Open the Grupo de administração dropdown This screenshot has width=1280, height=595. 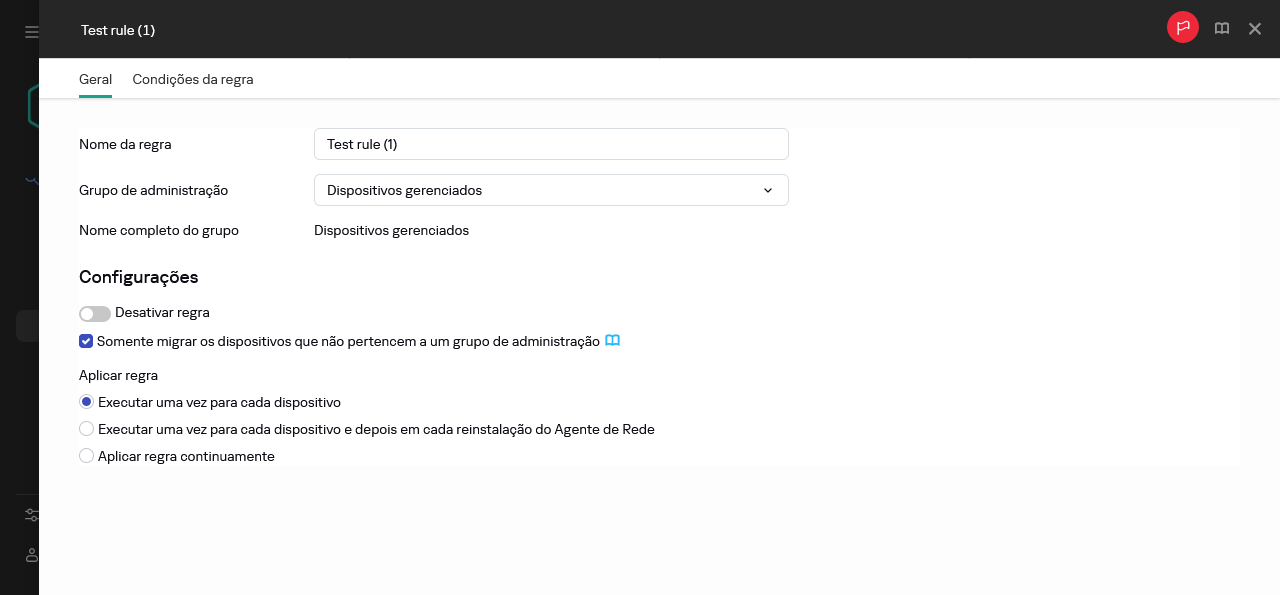pyautogui.click(x=550, y=190)
